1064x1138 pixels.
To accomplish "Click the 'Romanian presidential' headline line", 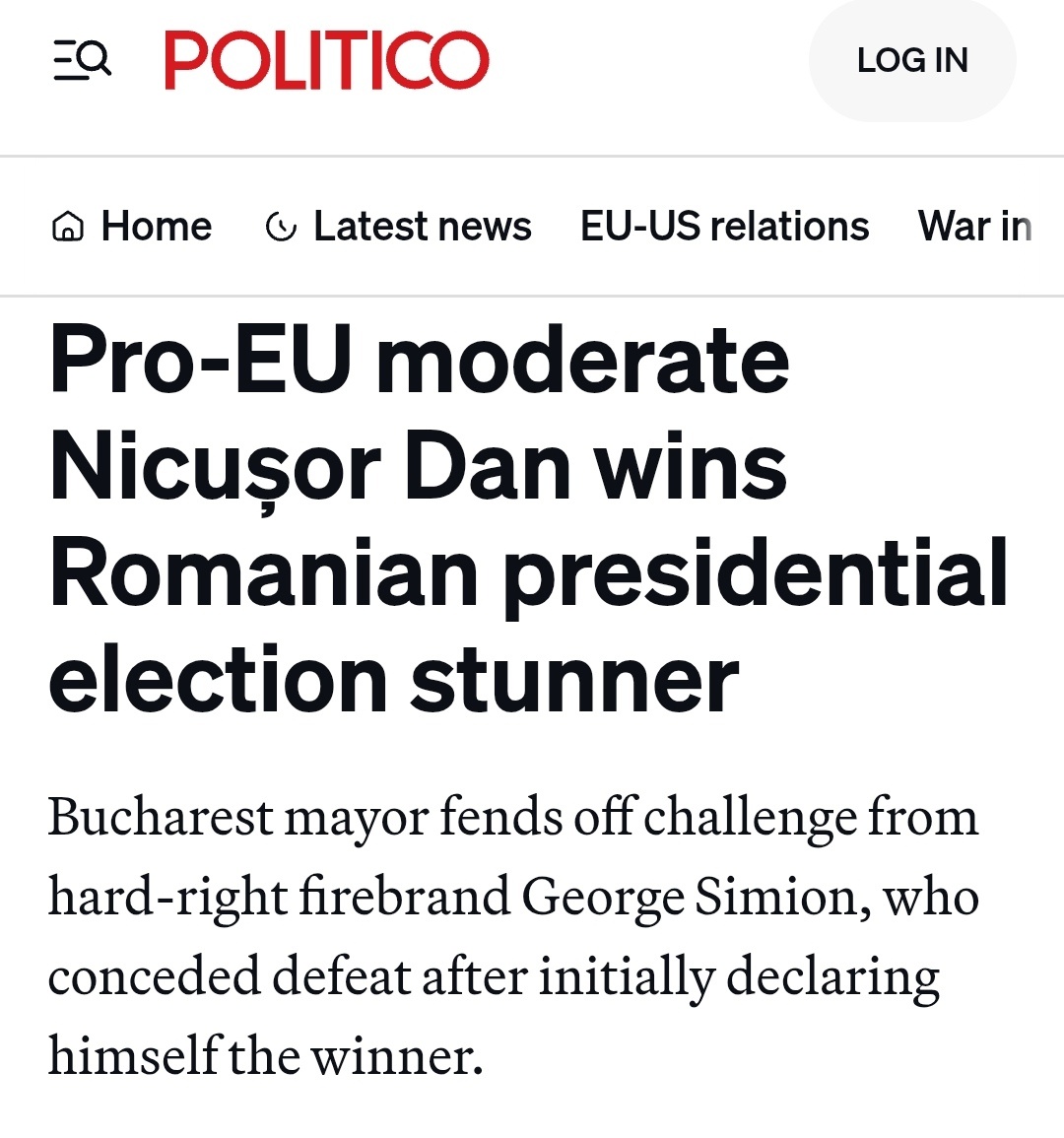I will tap(528, 574).
